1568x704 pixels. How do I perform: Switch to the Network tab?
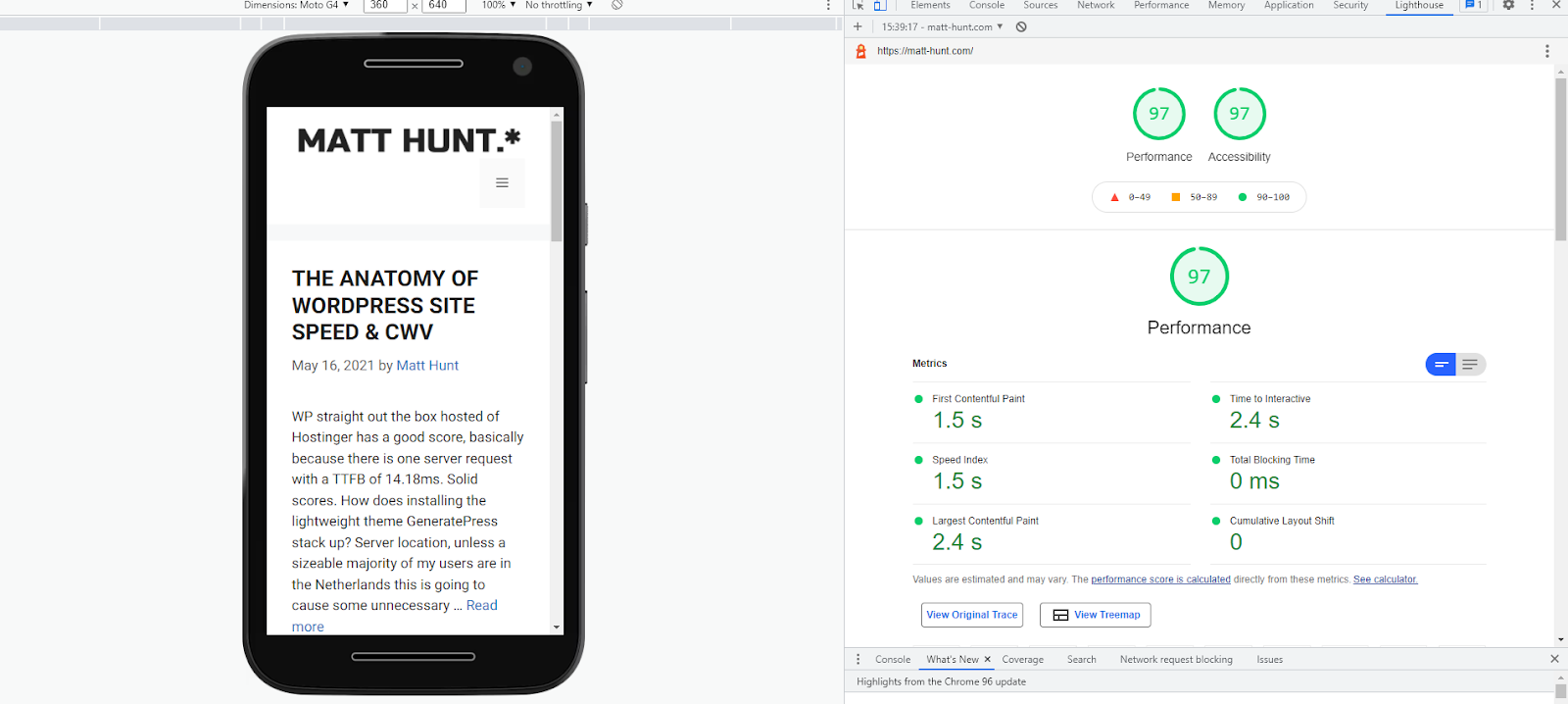coord(1096,5)
